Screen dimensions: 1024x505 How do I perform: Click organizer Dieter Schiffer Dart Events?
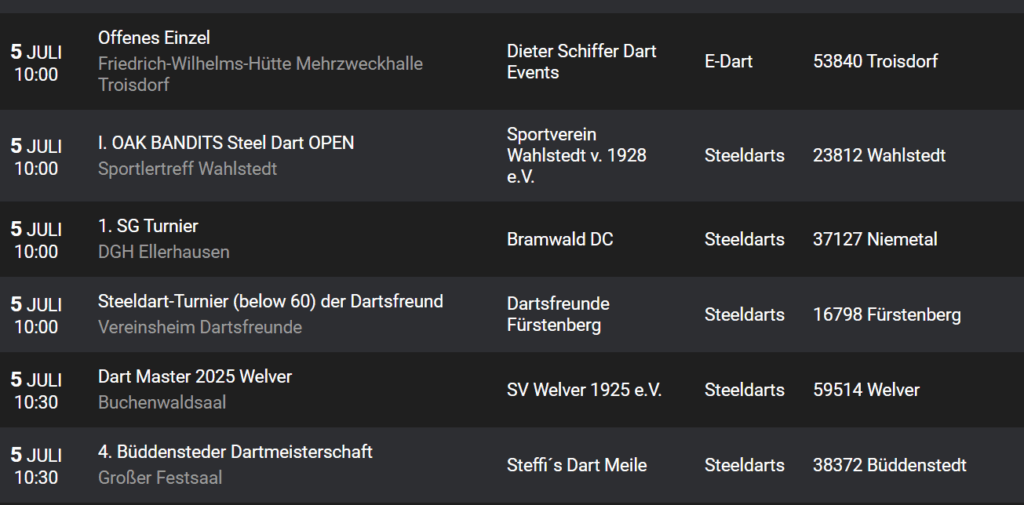(x=581, y=62)
